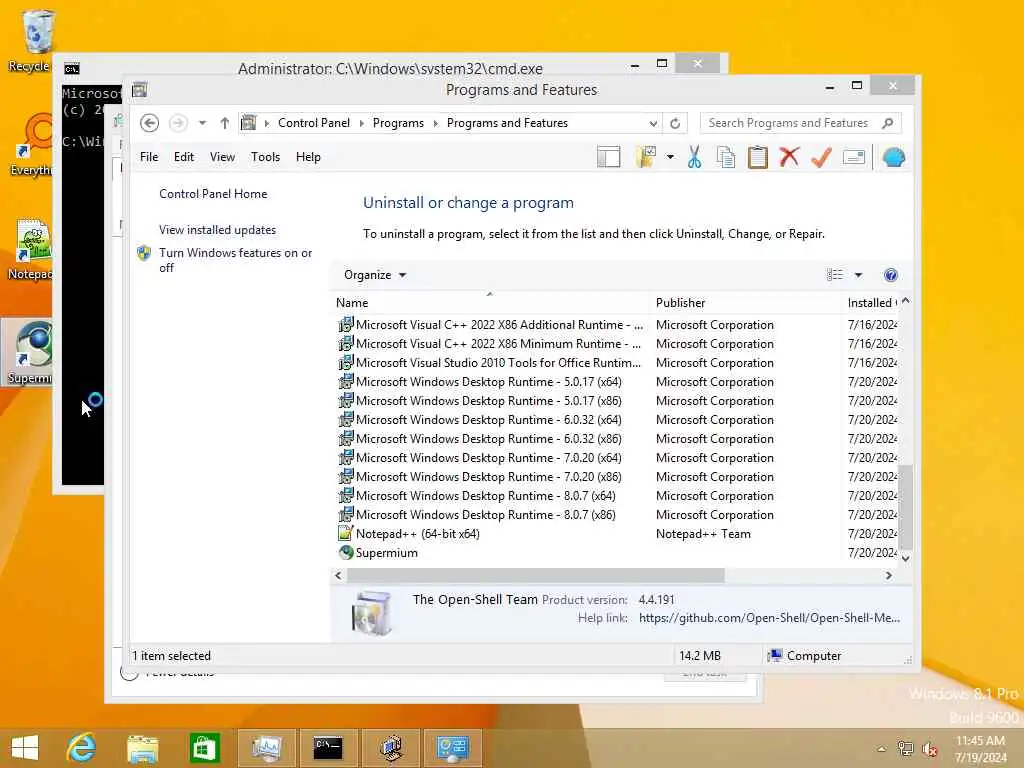Image resolution: width=1024 pixels, height=768 pixels.
Task: Click the Email toolbar icon
Action: point(854,157)
